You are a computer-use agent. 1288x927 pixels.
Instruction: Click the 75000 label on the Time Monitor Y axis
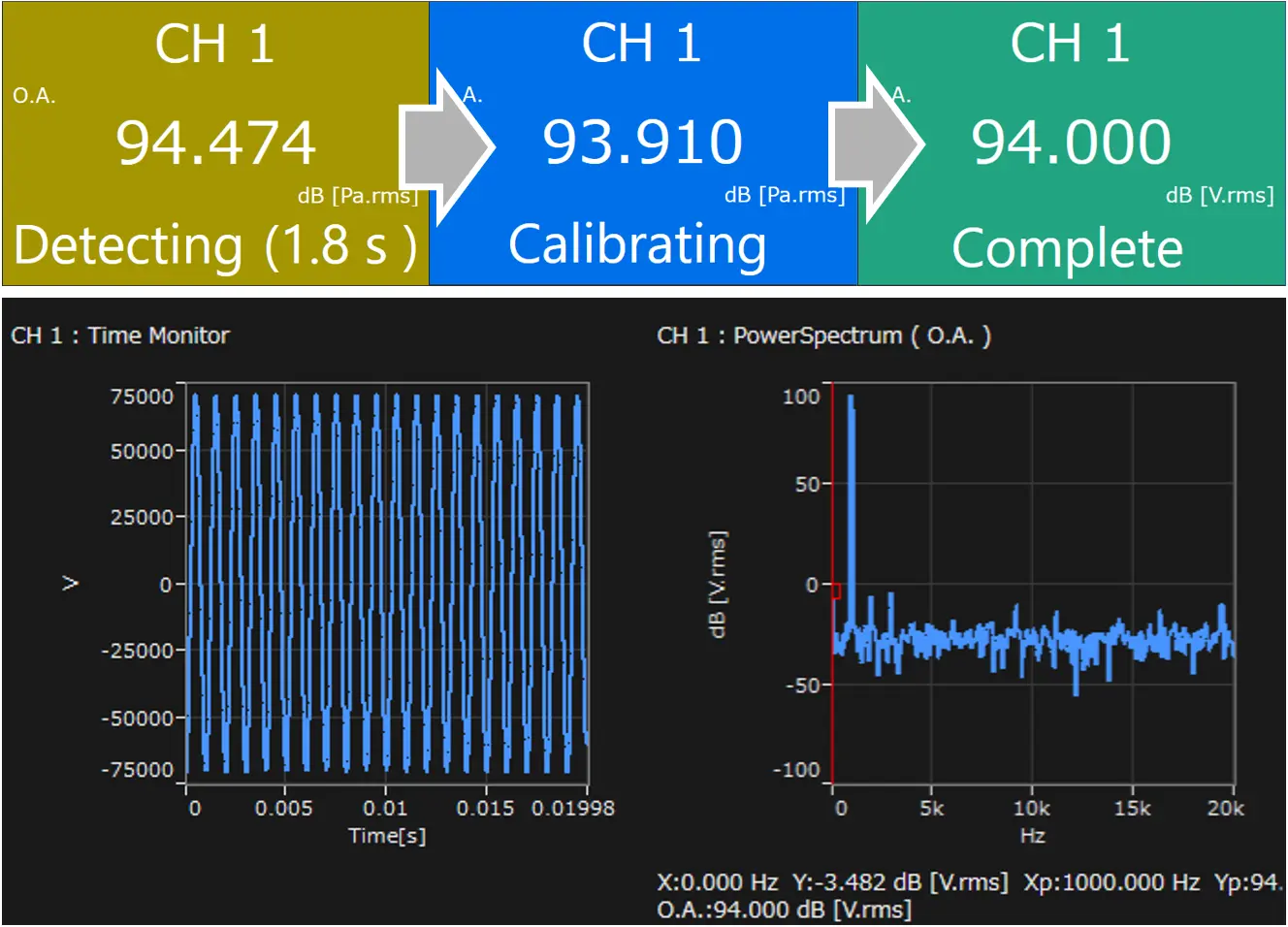click(142, 397)
